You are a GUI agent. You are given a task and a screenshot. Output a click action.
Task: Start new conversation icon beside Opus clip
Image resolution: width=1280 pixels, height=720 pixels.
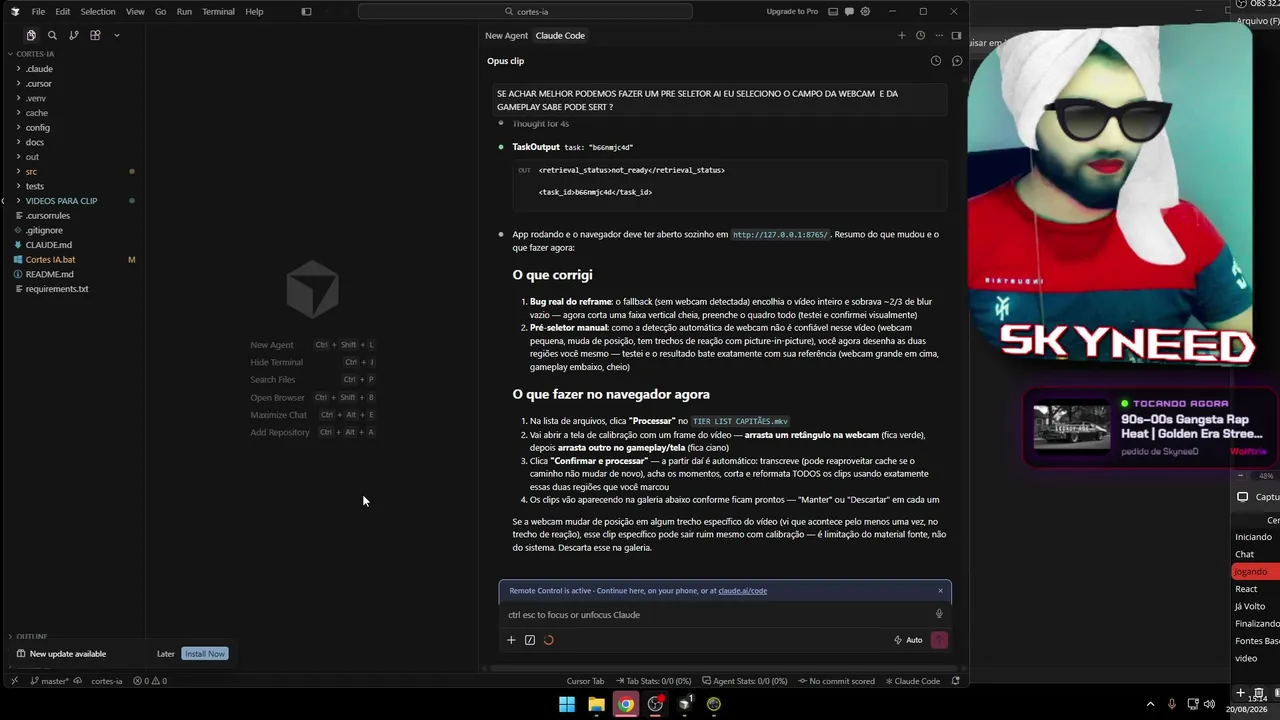tap(957, 61)
